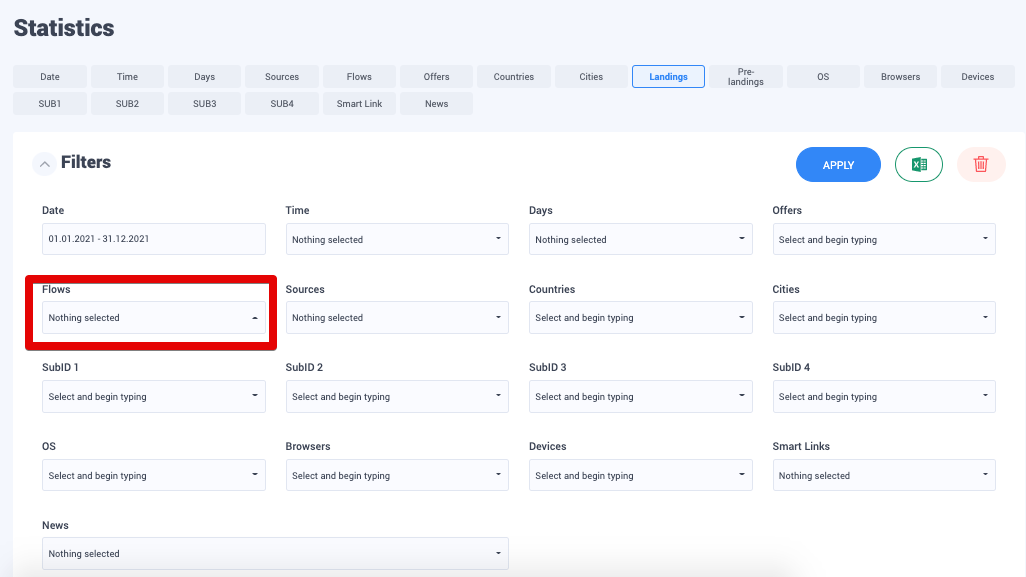Switch to the Countries tab
The width and height of the screenshot is (1026, 577).
pos(514,77)
